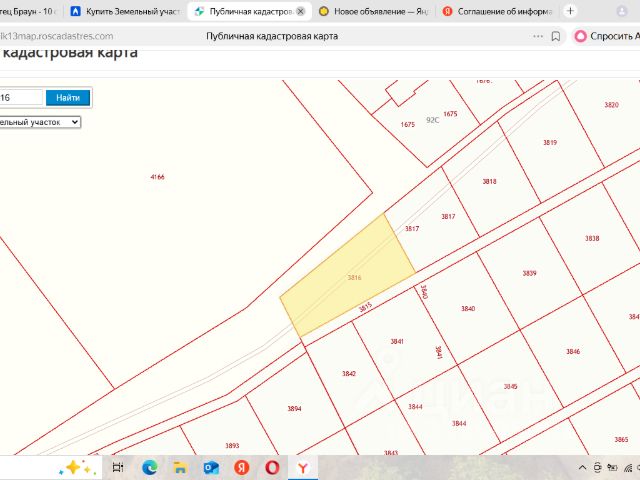Click the roscadastres.com address field

click(x=57, y=36)
